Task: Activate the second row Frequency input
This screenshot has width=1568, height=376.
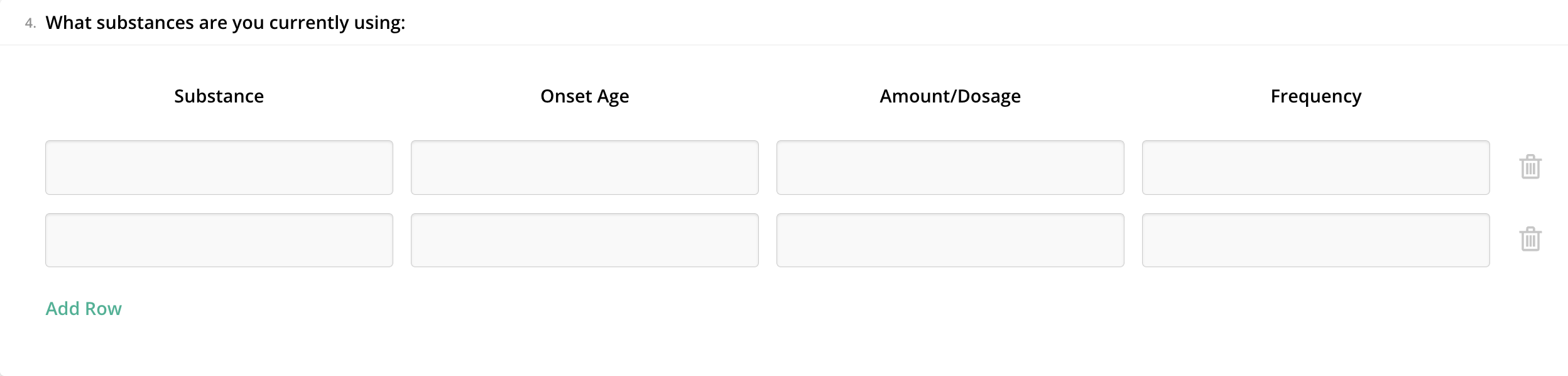Action: click(1315, 240)
